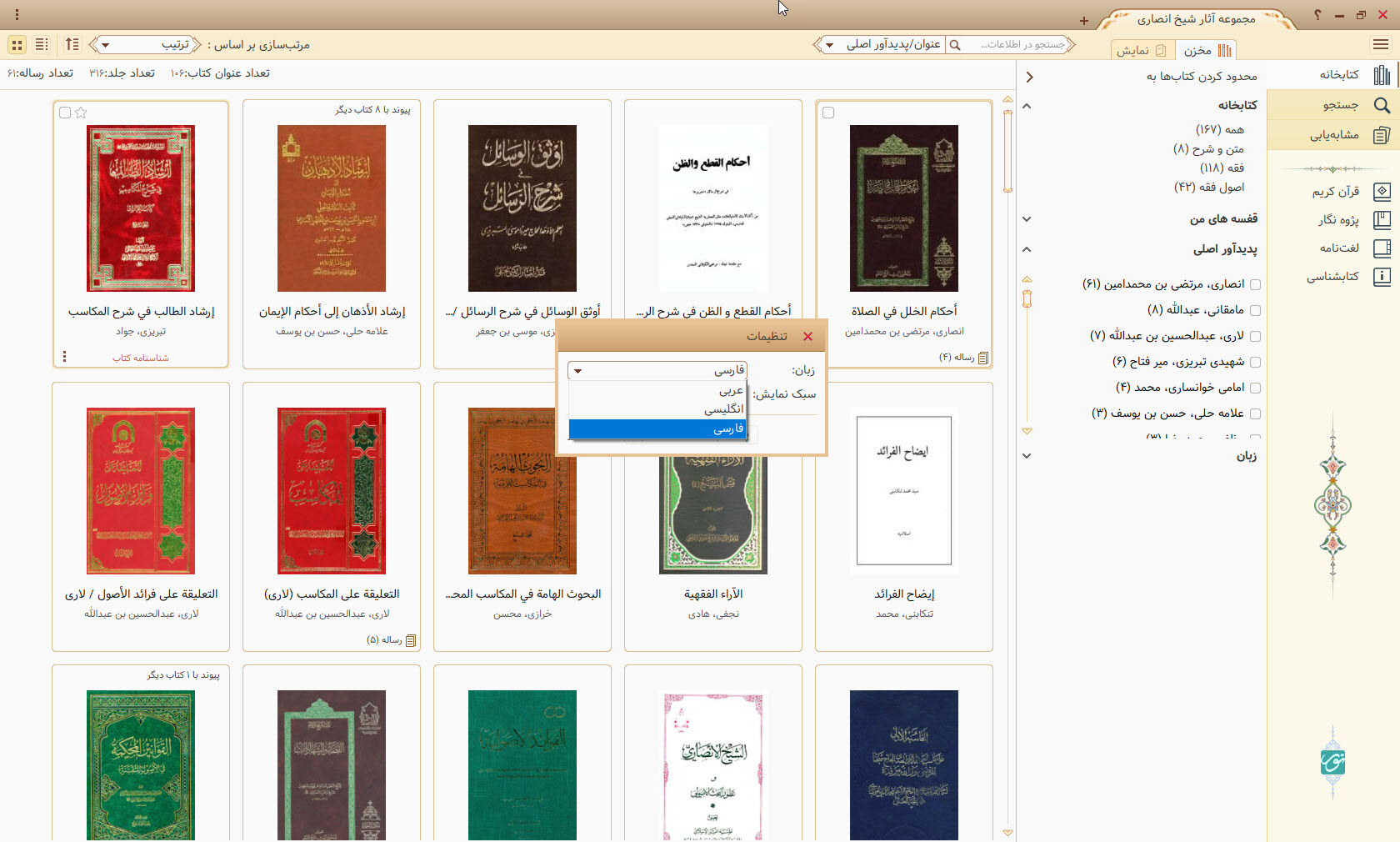Open the لغت‌نامه dictionary icon
This screenshot has width=1400, height=842.
[x=1382, y=248]
